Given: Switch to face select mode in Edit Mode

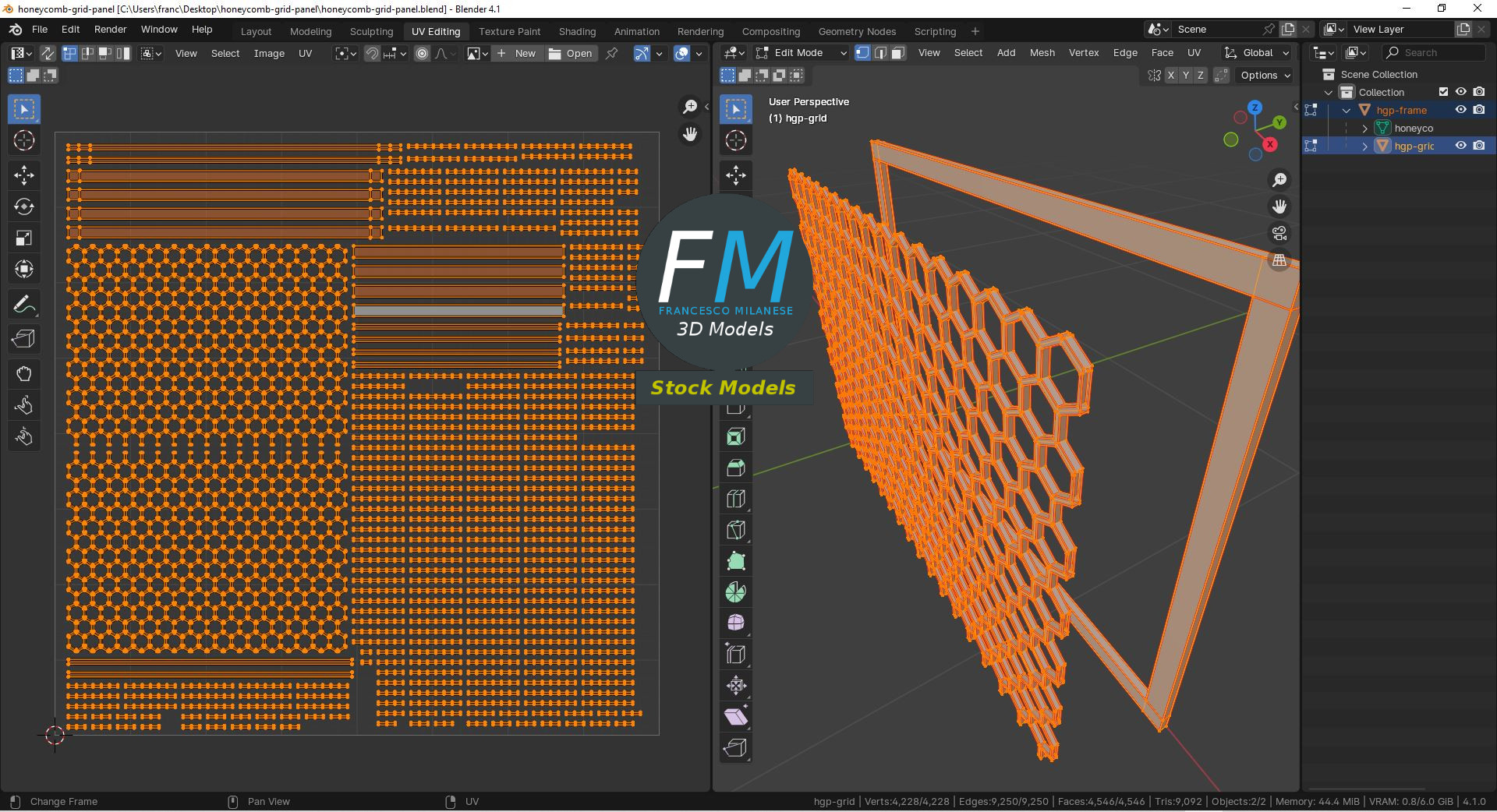Looking at the screenshot, I should [897, 53].
